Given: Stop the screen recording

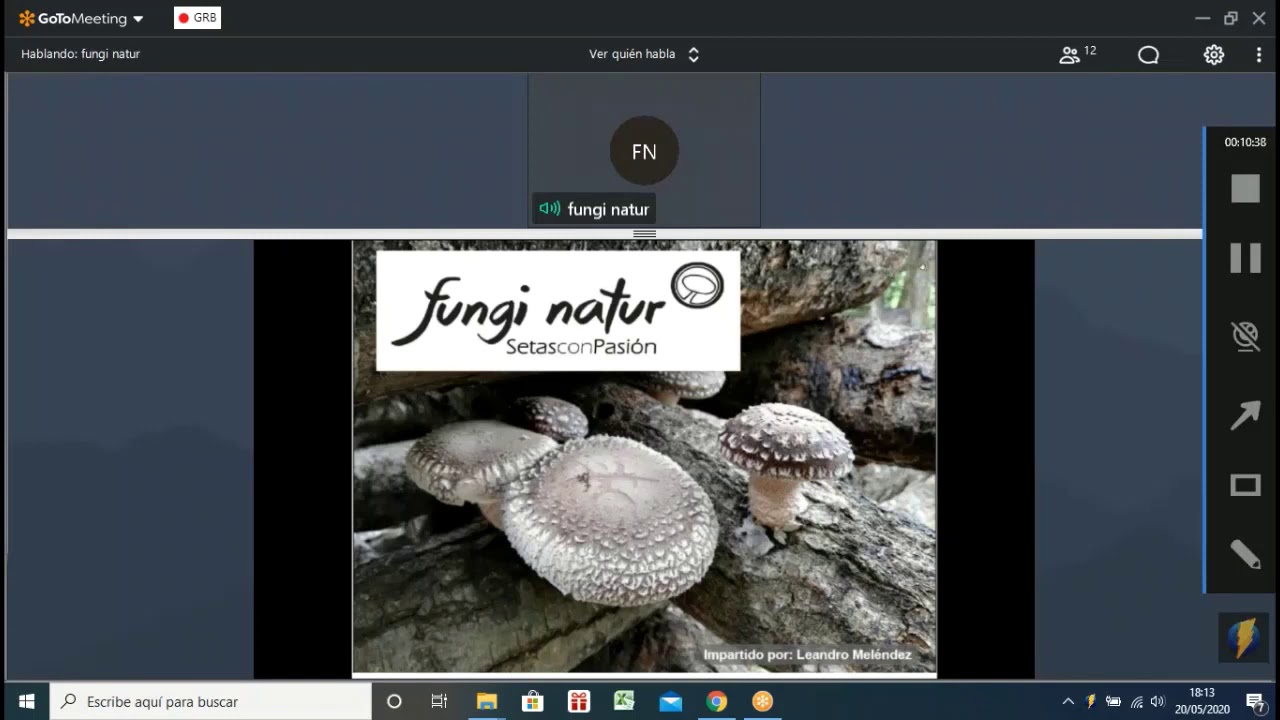Looking at the screenshot, I should (1245, 188).
